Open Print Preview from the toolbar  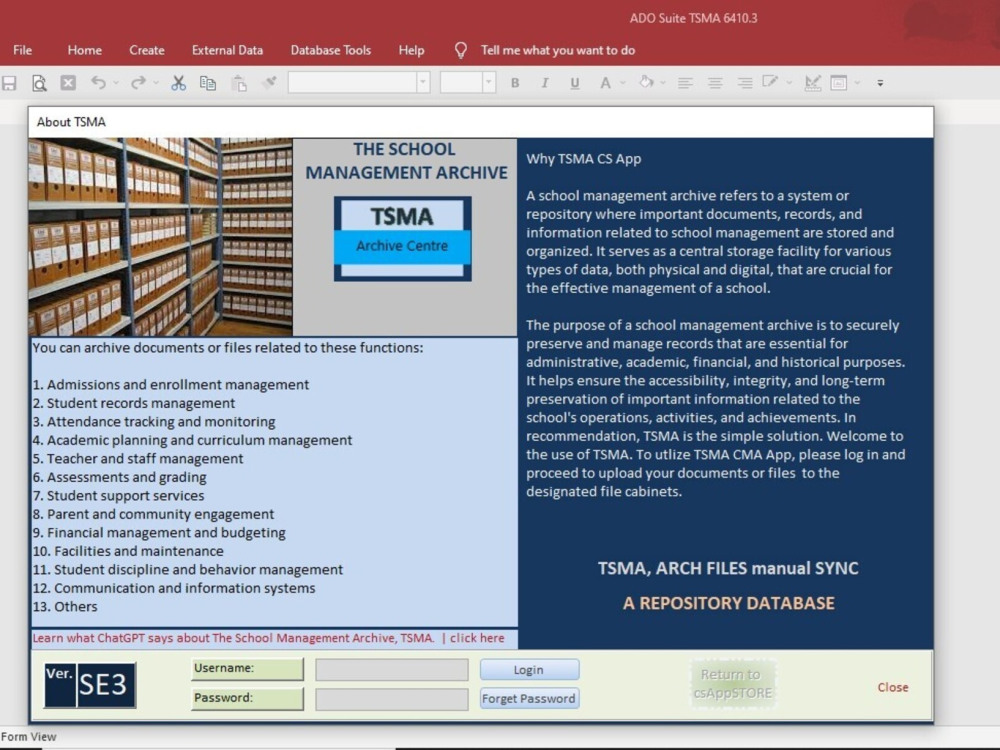click(x=39, y=83)
